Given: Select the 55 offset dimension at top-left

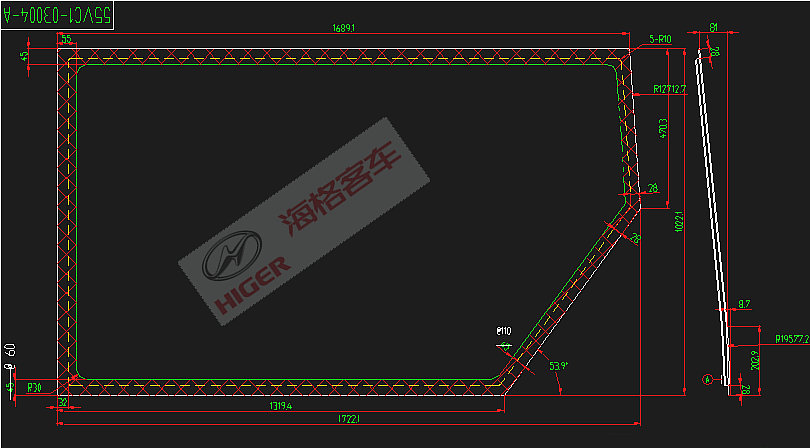Looking at the screenshot, I should (67, 39).
